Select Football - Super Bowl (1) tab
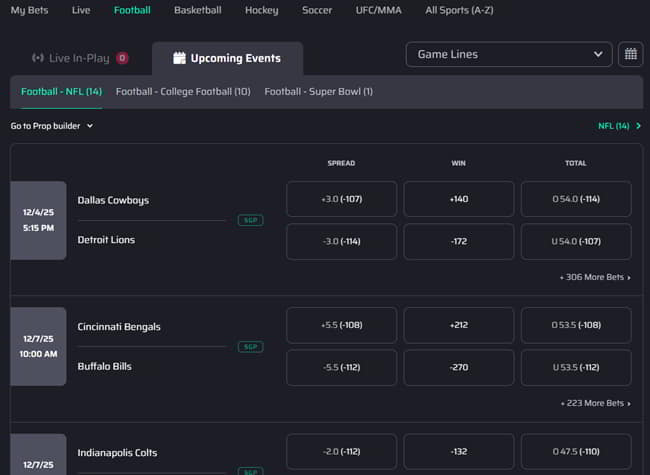 (x=318, y=92)
